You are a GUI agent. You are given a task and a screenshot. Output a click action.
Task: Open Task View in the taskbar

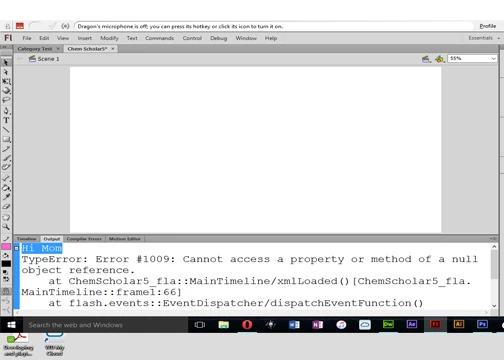(x=200, y=325)
